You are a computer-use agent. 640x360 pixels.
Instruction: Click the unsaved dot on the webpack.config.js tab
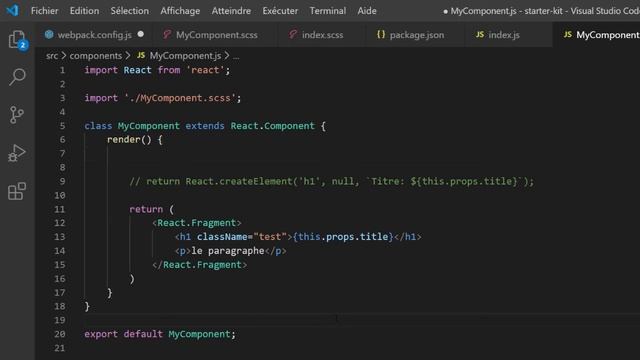click(x=141, y=34)
